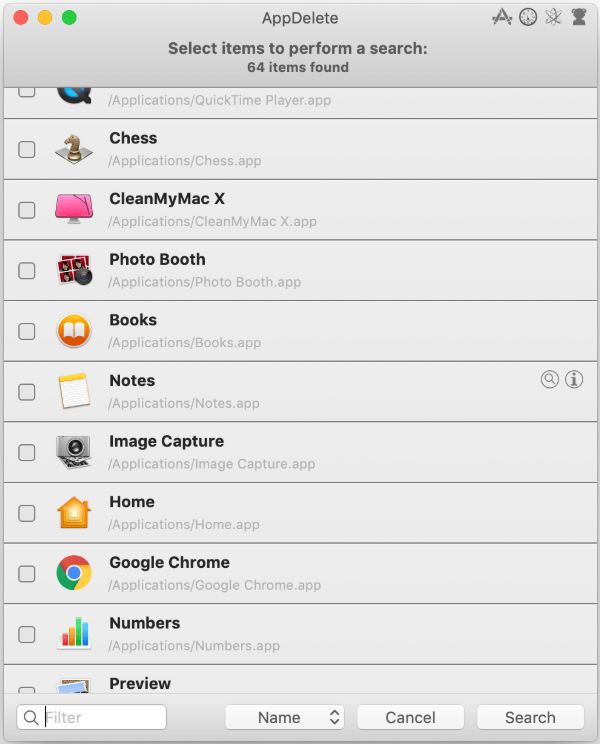Select the Notes list row
Screen dimensions: 600x744
[300, 391]
